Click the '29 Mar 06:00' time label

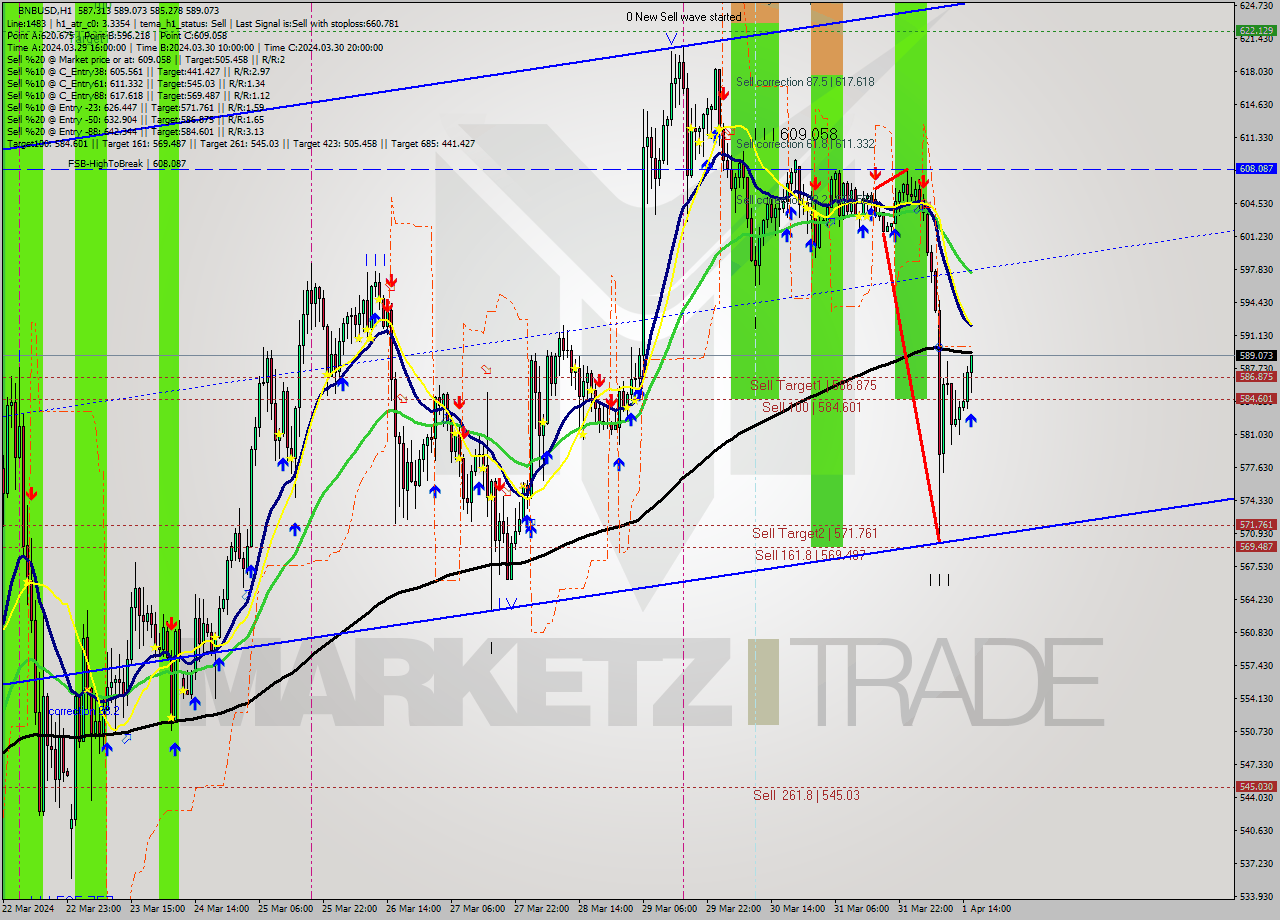pyautogui.click(x=669, y=909)
